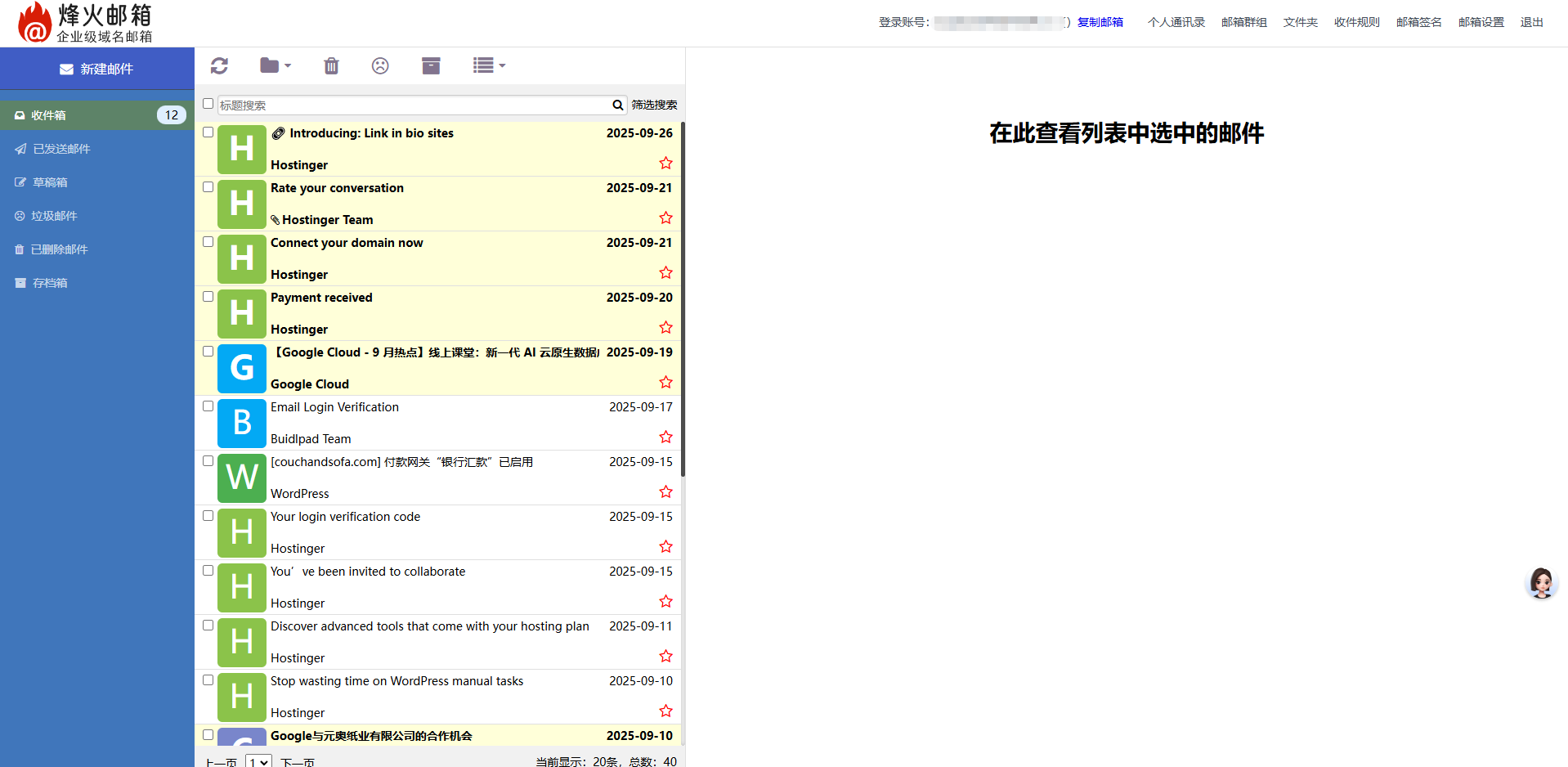The height and width of the screenshot is (767, 1568).
Task: Open the list view options dropdown
Action: pos(489,66)
